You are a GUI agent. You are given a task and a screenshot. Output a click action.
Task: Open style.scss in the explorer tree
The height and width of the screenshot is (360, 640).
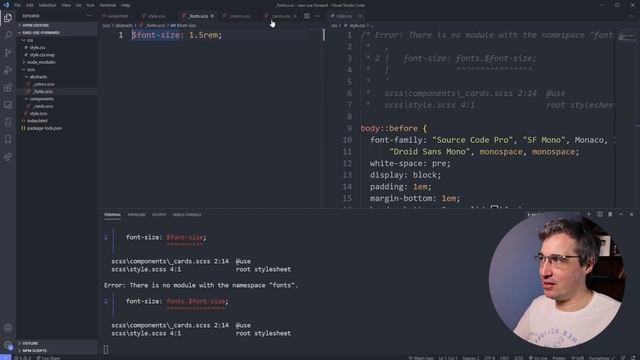tap(57, 113)
